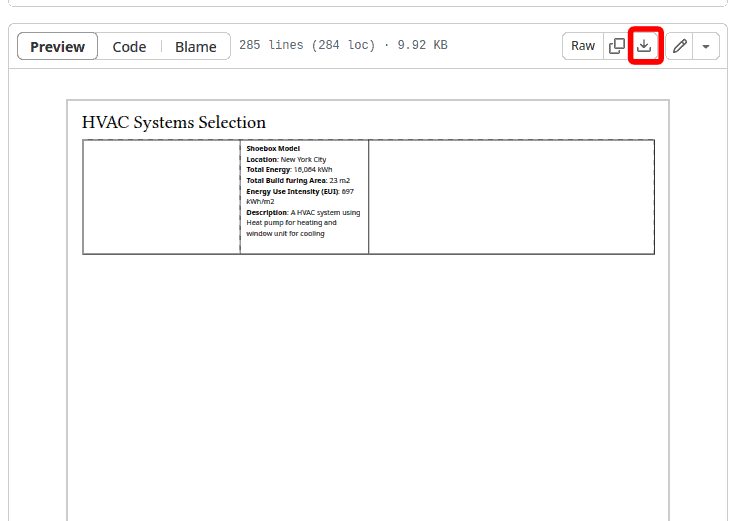Click the Location: New York City line

(286, 159)
